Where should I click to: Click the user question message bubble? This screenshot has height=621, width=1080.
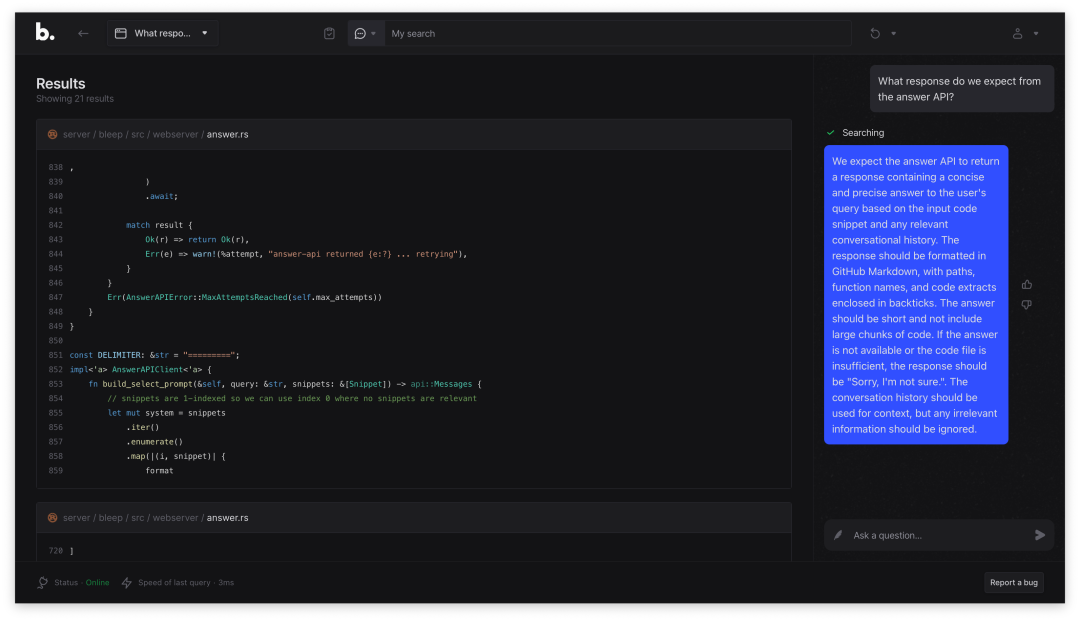(962, 89)
